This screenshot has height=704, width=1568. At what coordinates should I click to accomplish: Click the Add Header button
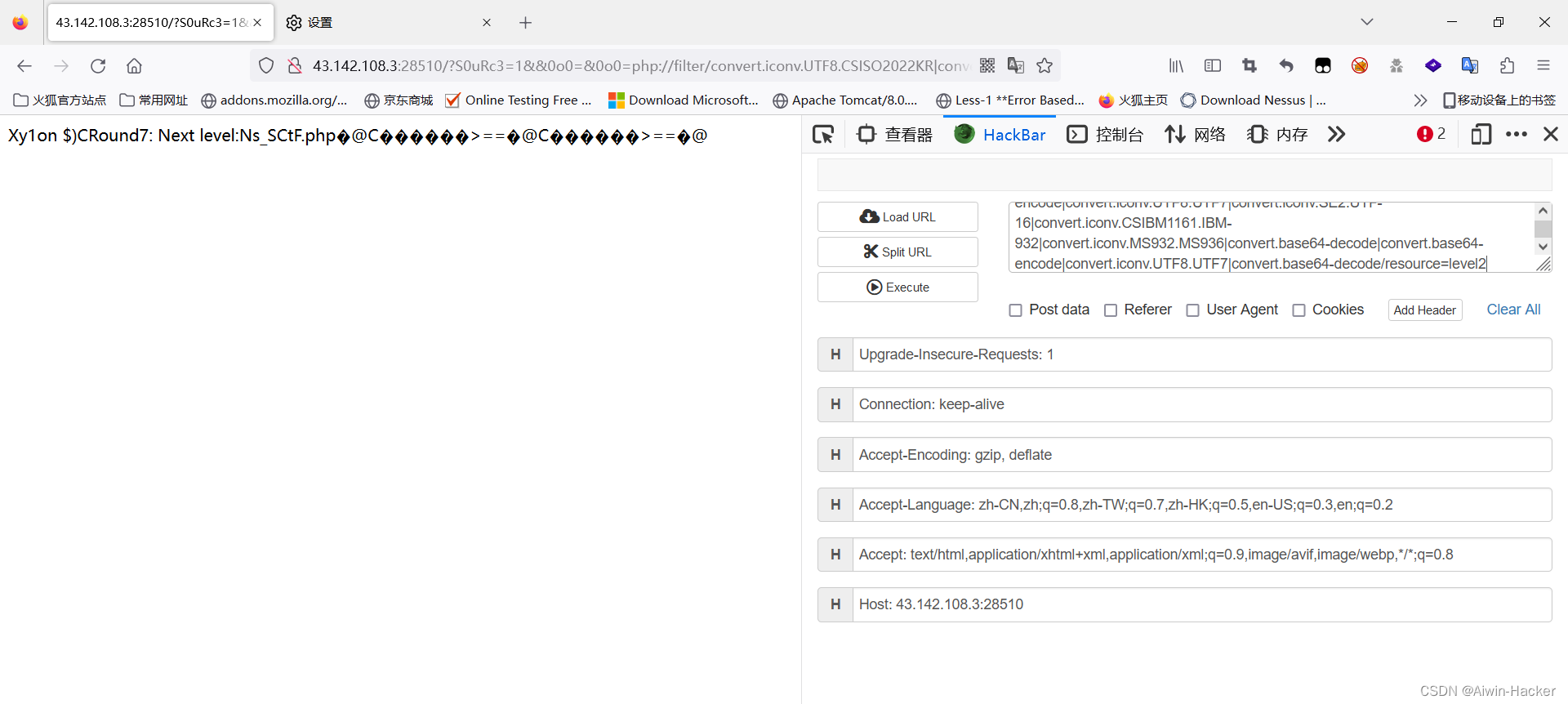[1425, 310]
